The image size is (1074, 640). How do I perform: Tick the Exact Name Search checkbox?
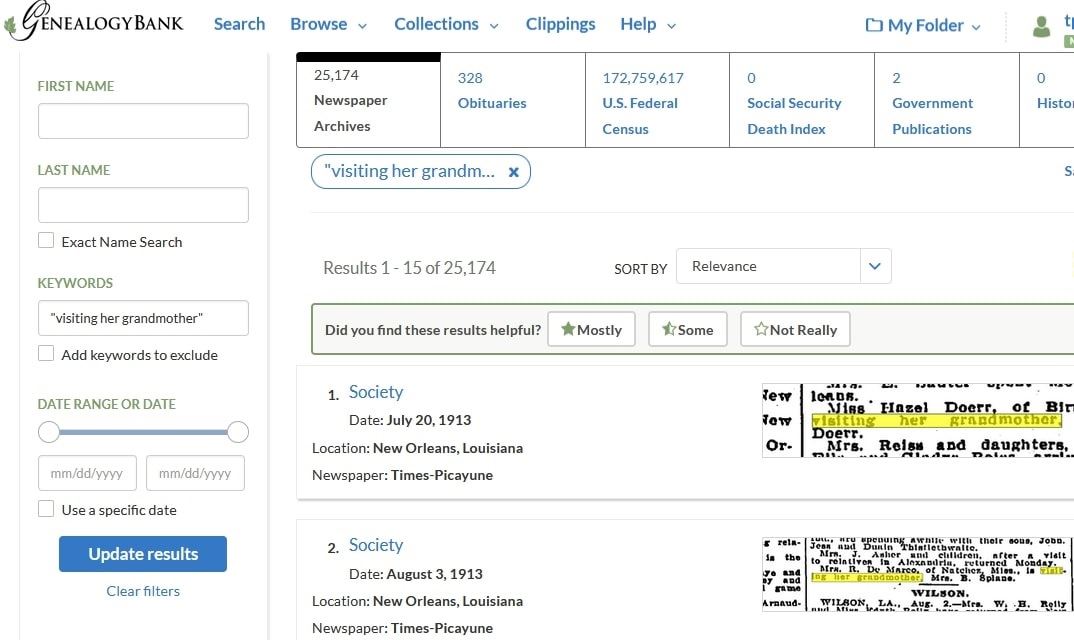(46, 241)
